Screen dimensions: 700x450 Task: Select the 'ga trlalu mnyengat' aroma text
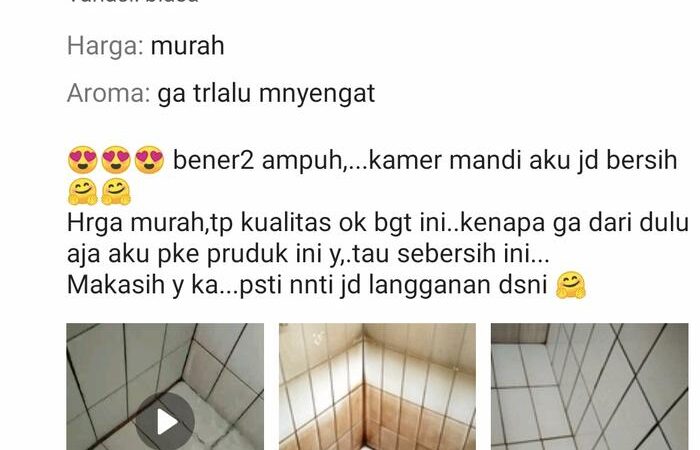[x=266, y=94]
